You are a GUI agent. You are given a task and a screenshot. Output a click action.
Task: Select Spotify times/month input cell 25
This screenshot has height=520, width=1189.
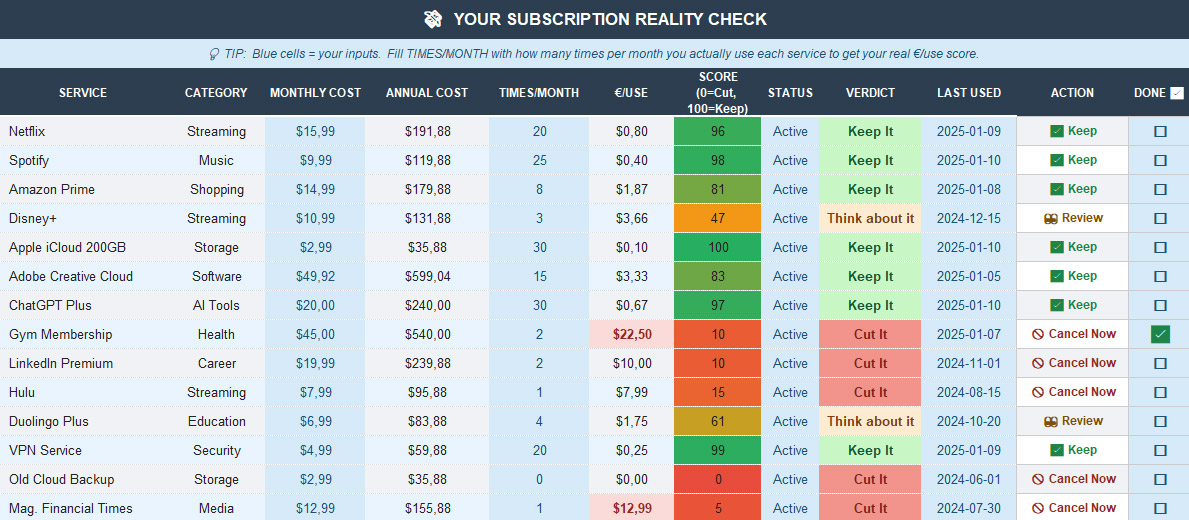click(539, 161)
